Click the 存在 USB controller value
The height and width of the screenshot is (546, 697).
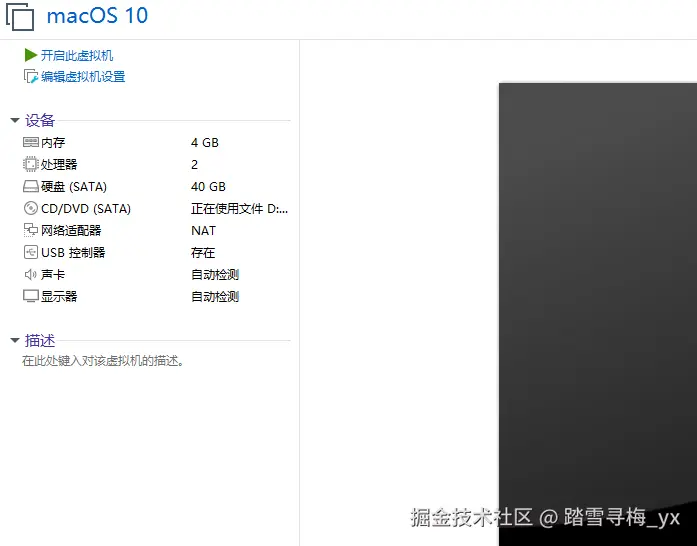pyautogui.click(x=203, y=253)
